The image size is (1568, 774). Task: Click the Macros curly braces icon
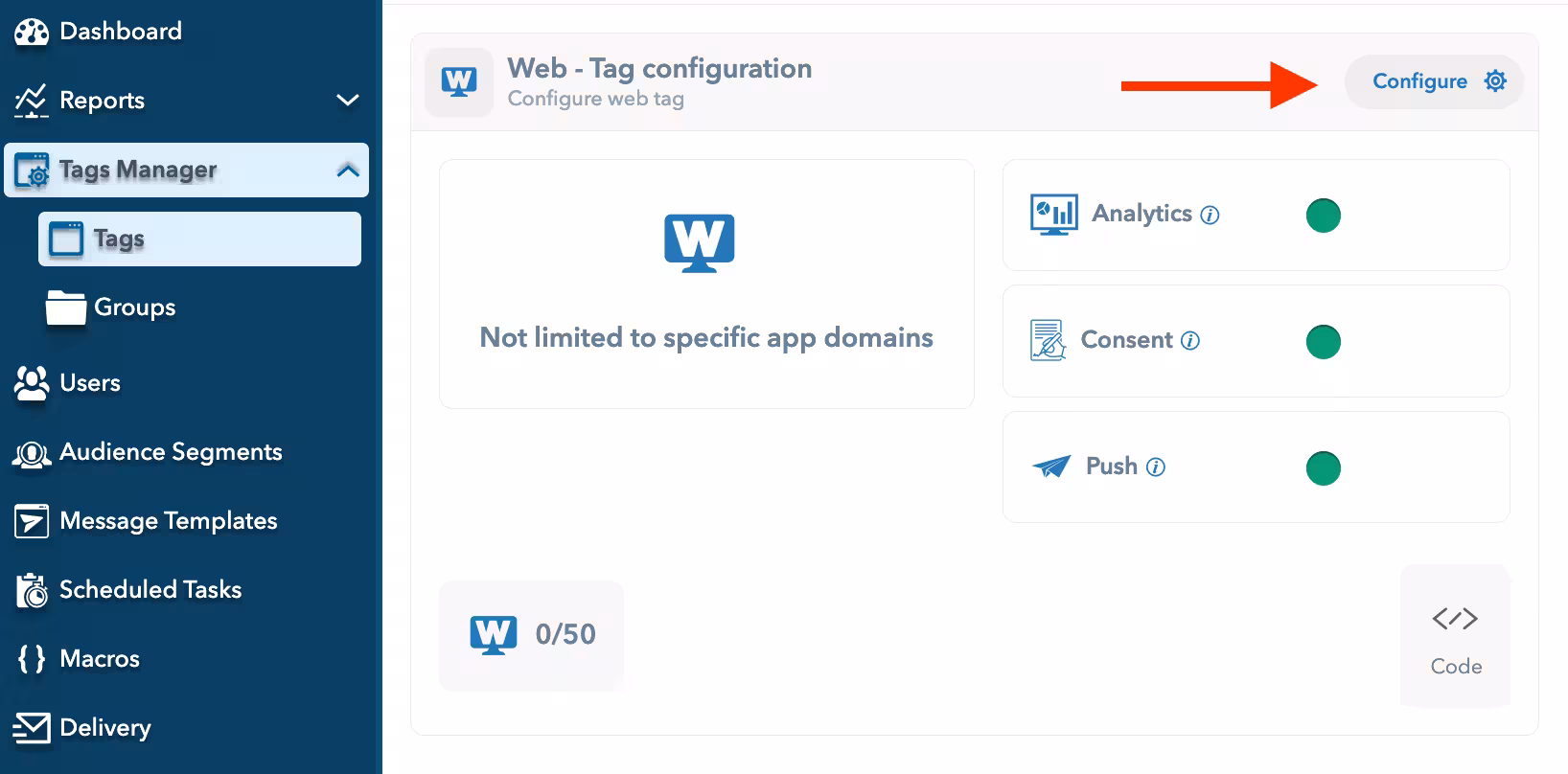point(32,659)
